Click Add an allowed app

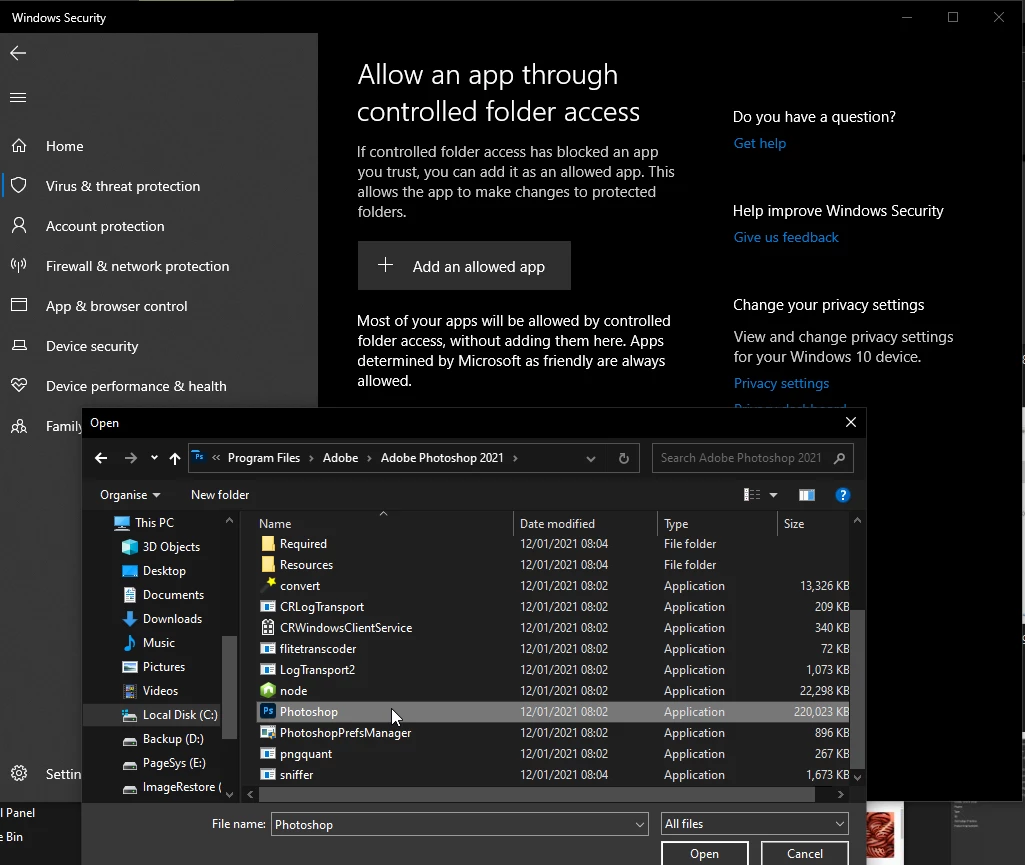coord(464,265)
